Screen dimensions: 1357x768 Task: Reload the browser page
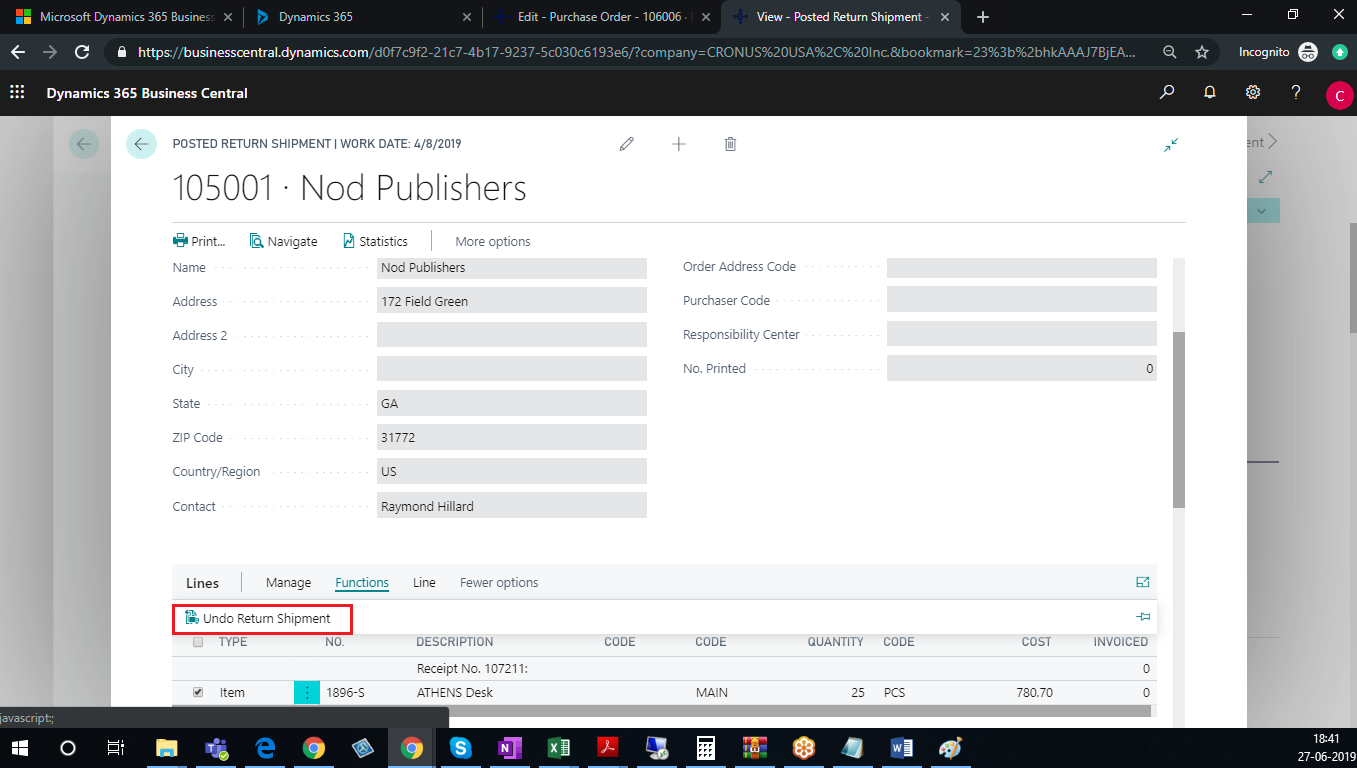(x=83, y=52)
